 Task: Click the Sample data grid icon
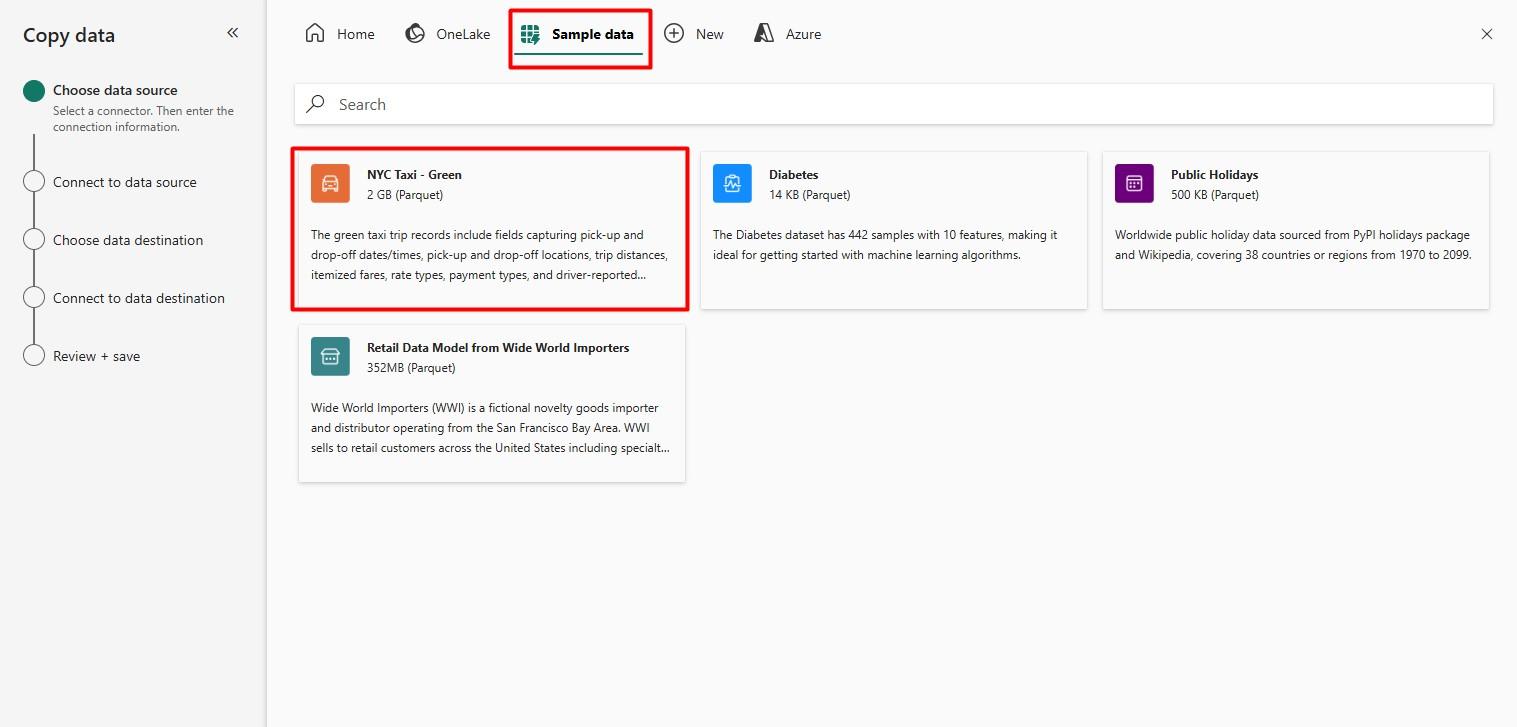click(530, 34)
